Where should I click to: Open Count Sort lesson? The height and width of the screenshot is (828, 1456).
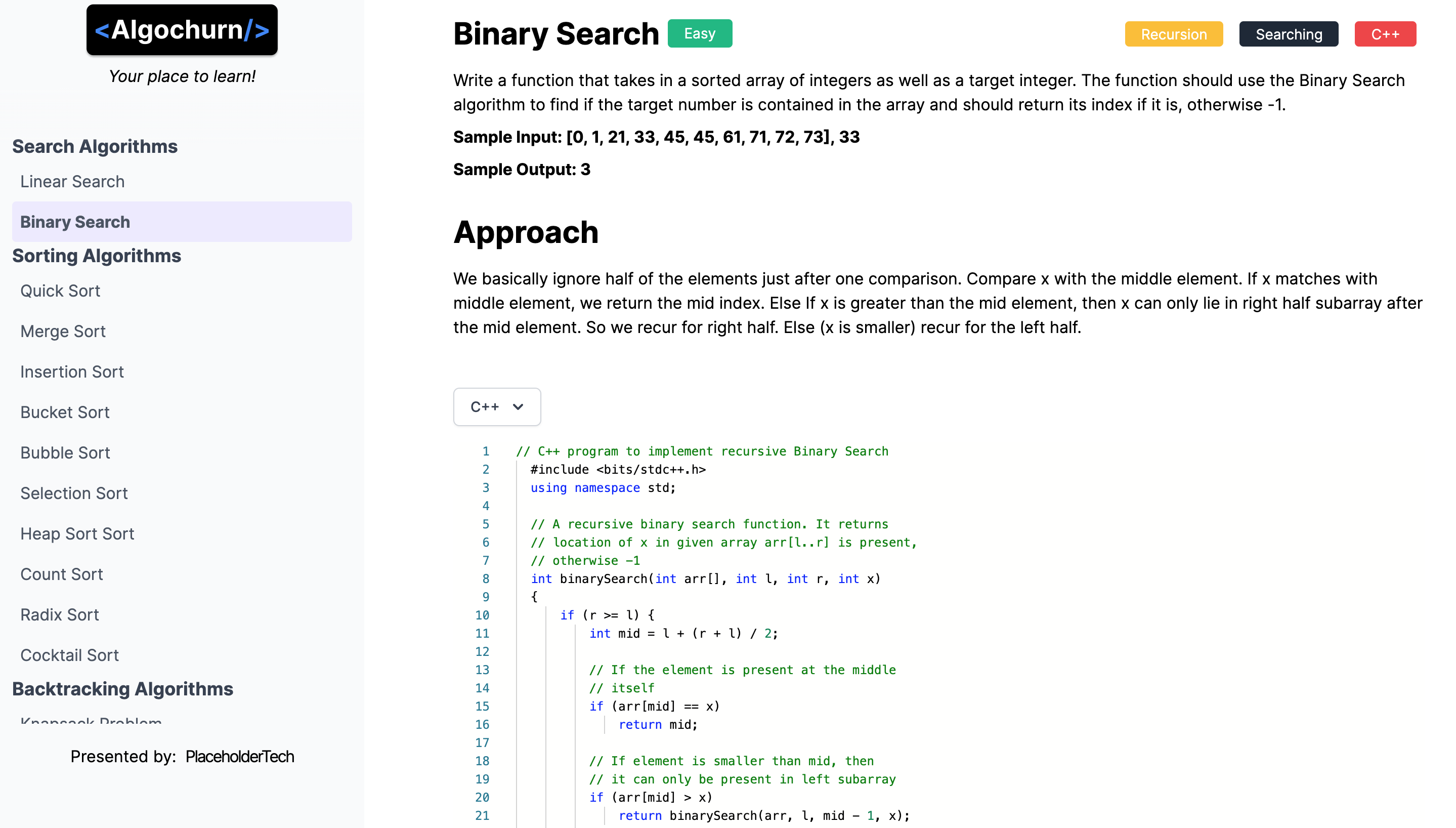(61, 574)
